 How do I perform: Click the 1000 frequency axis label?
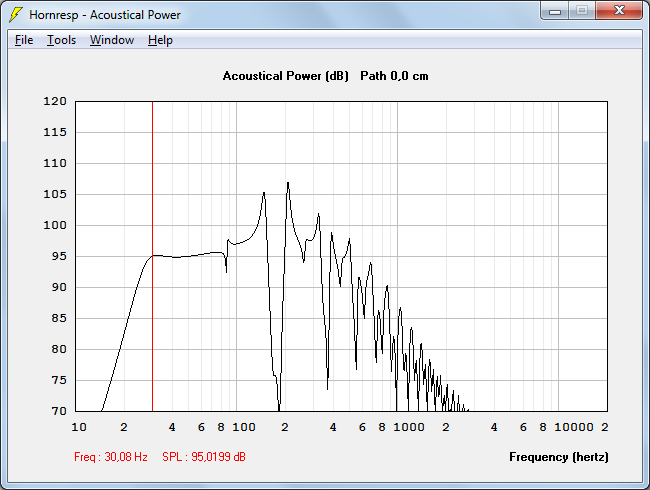pos(409,427)
